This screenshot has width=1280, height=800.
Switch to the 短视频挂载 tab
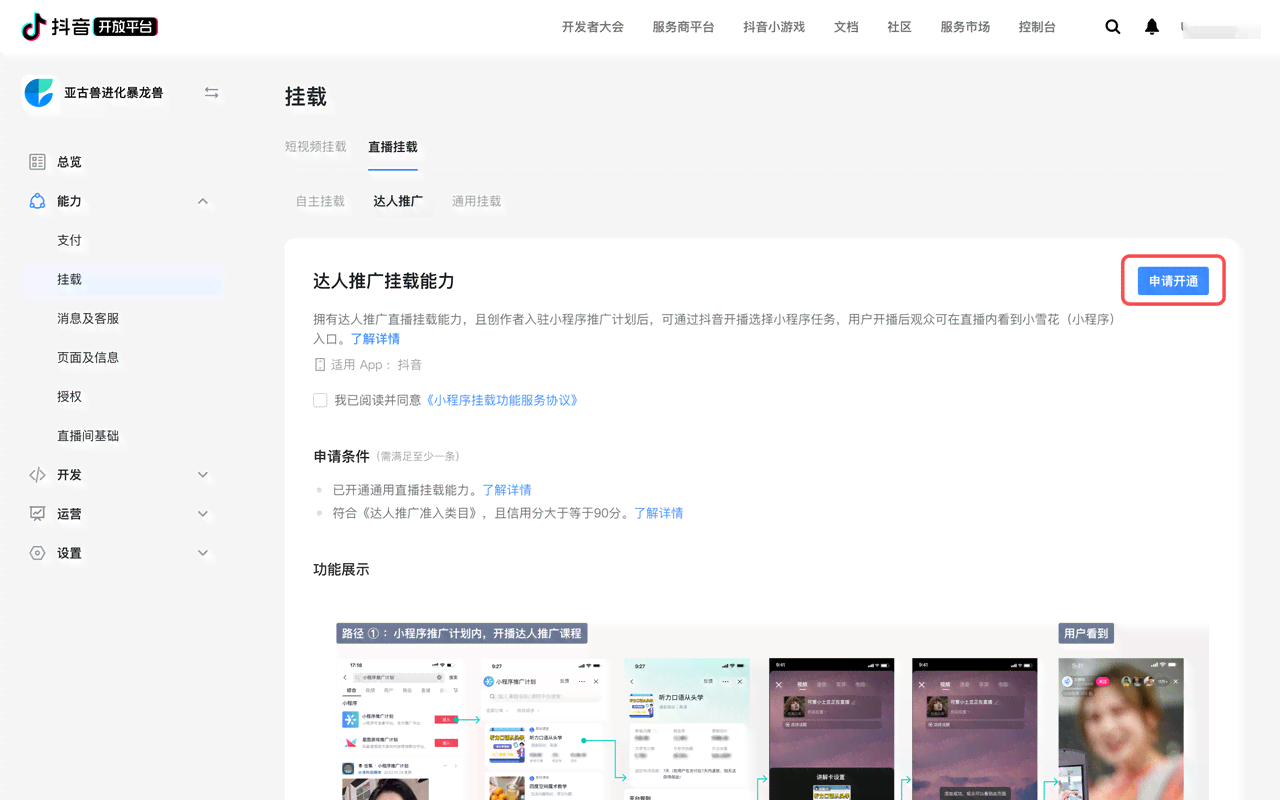[x=316, y=146]
